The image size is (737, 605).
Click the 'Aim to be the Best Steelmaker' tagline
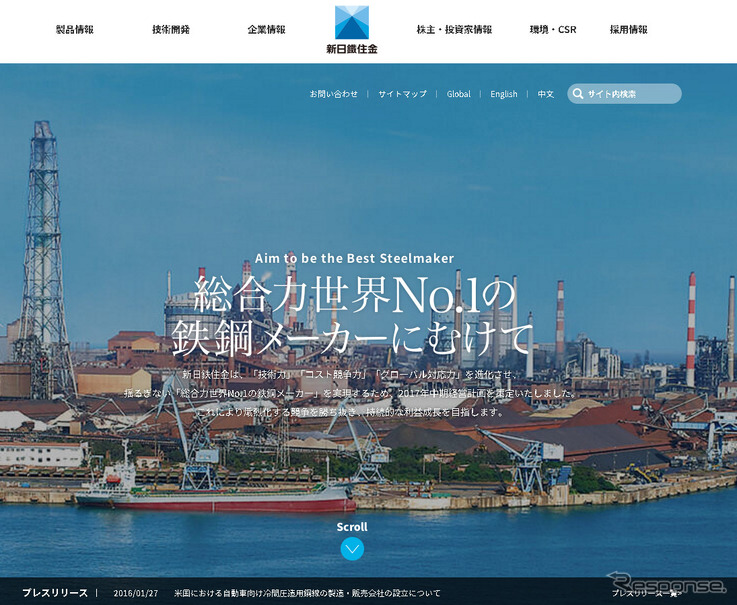[354, 258]
